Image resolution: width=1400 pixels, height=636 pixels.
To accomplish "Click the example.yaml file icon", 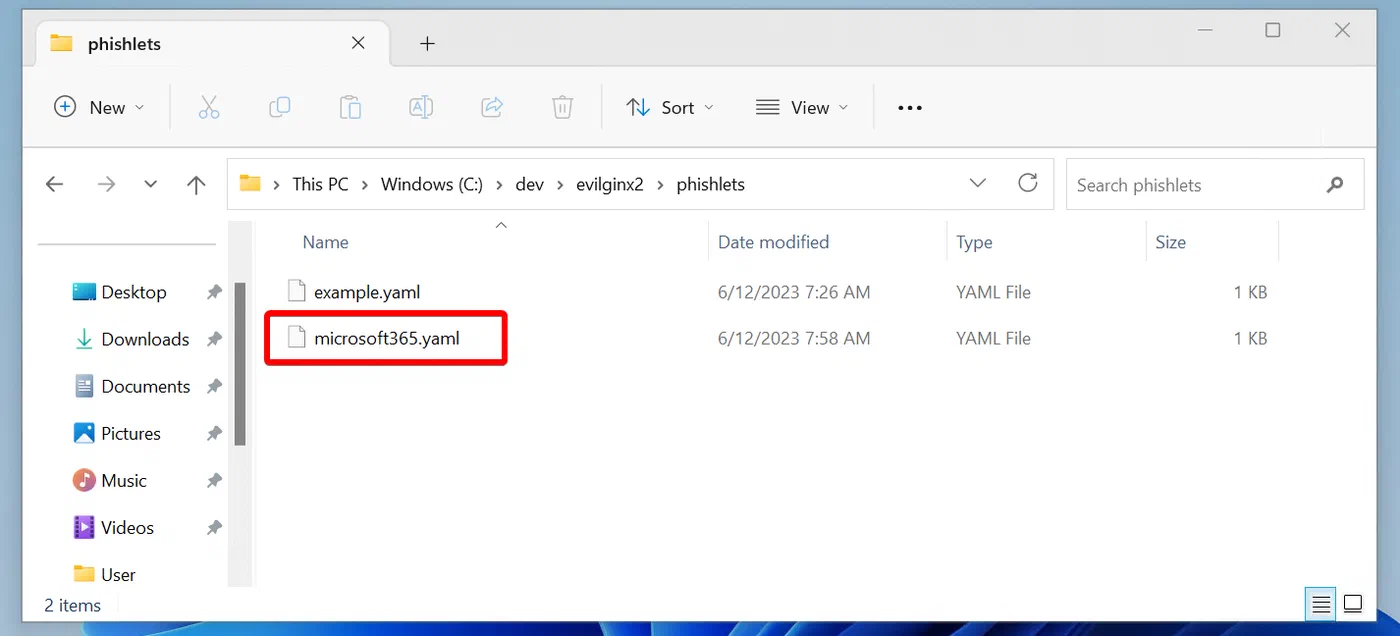I will (x=296, y=292).
